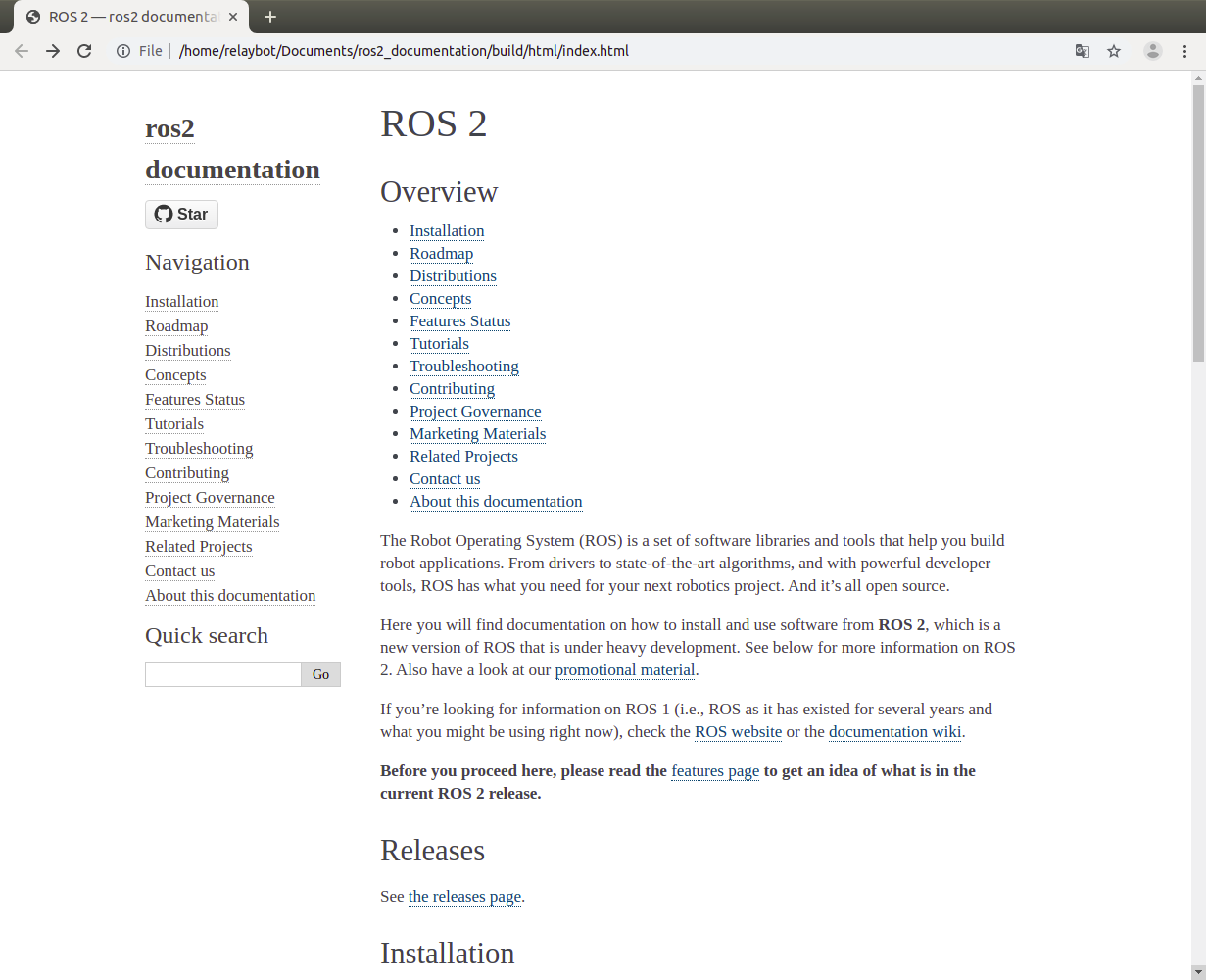This screenshot has height=980, width=1206.
Task: Open Google Translate from the address bar
Action: click(x=1082, y=50)
